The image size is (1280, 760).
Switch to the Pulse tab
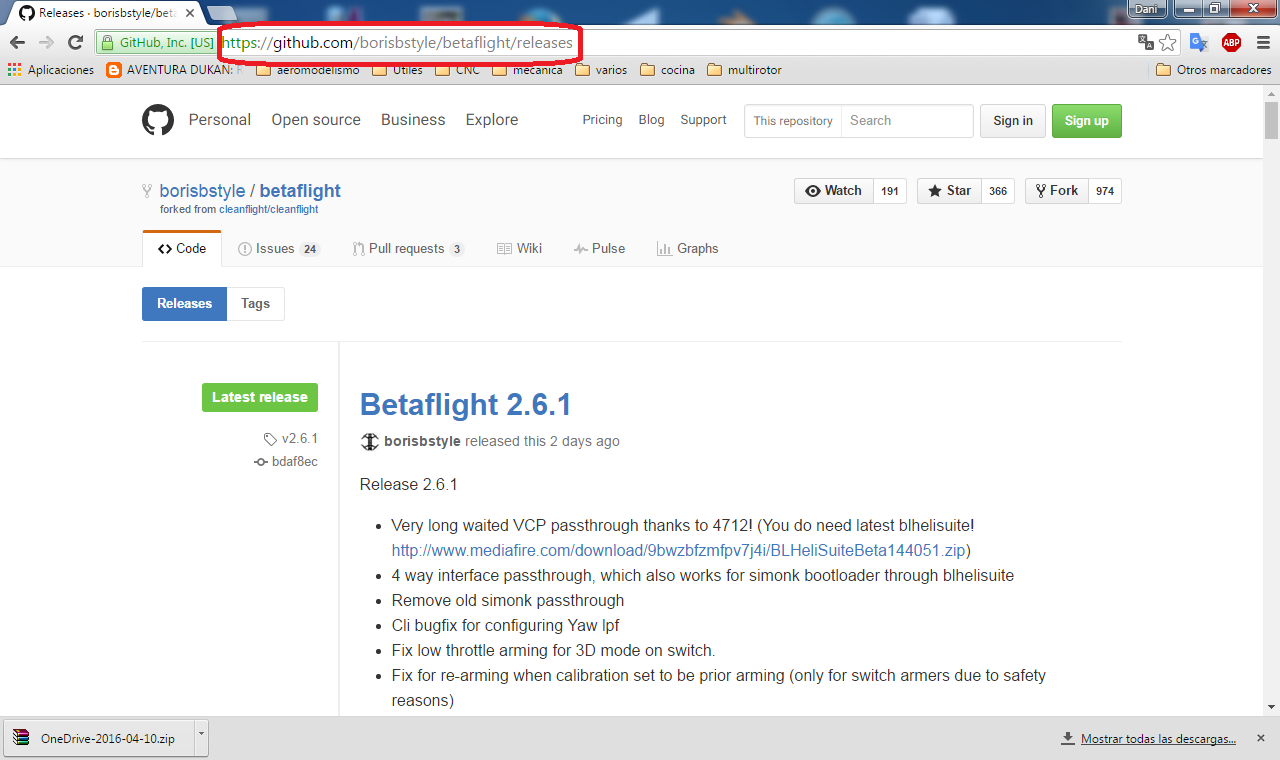pyautogui.click(x=599, y=249)
